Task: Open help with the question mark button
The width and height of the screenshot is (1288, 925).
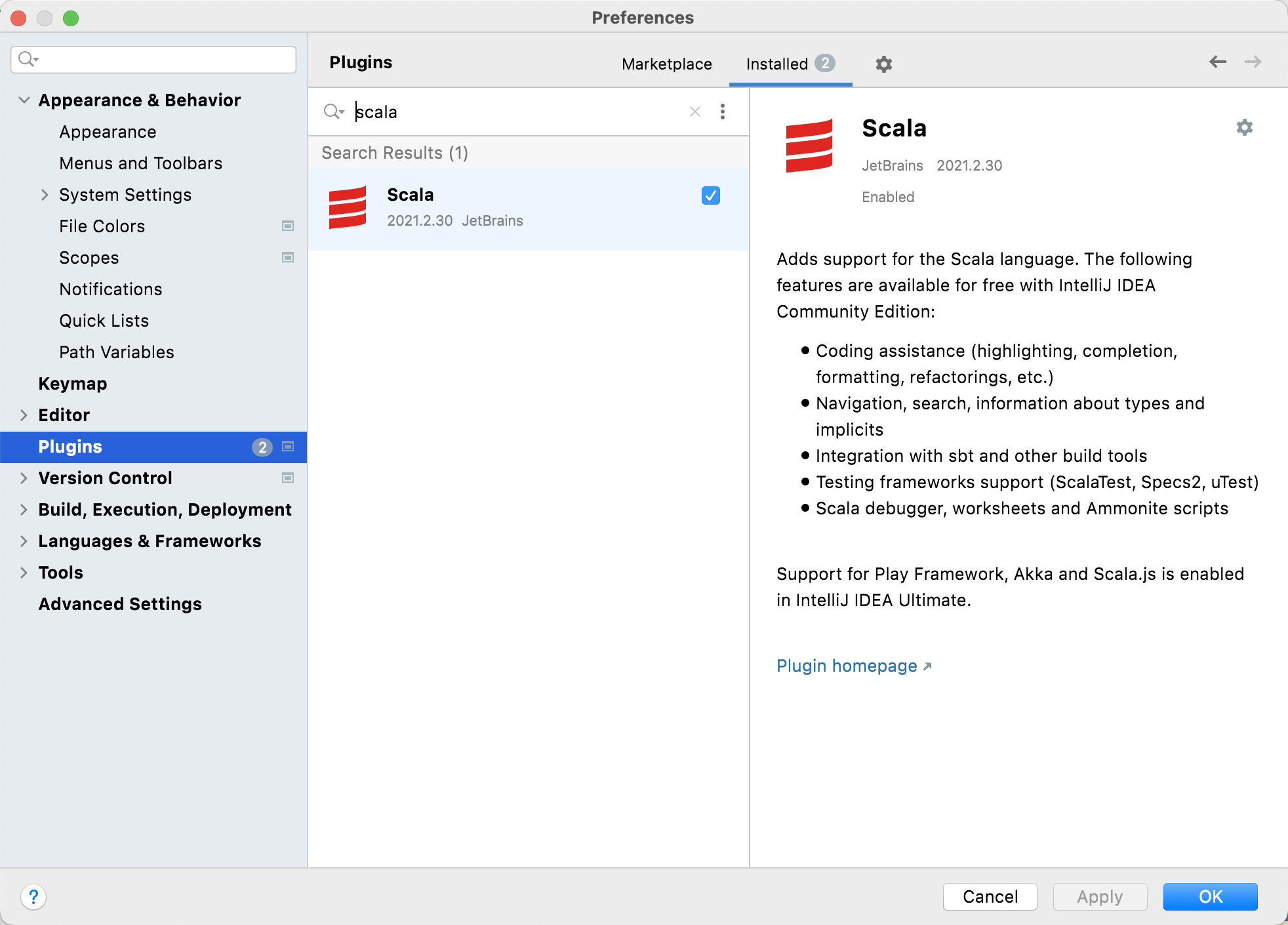Action: (33, 896)
